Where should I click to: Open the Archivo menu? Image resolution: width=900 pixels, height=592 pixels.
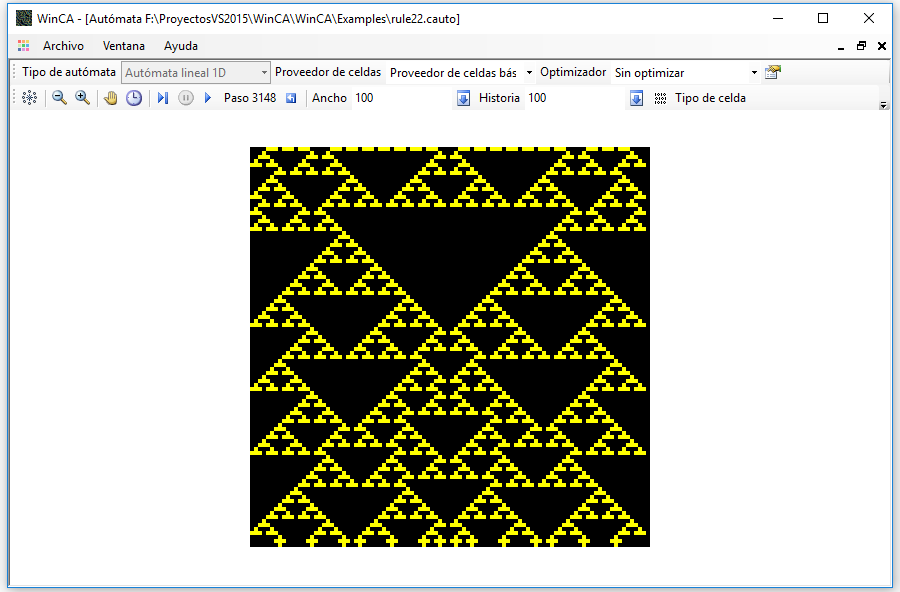(63, 46)
